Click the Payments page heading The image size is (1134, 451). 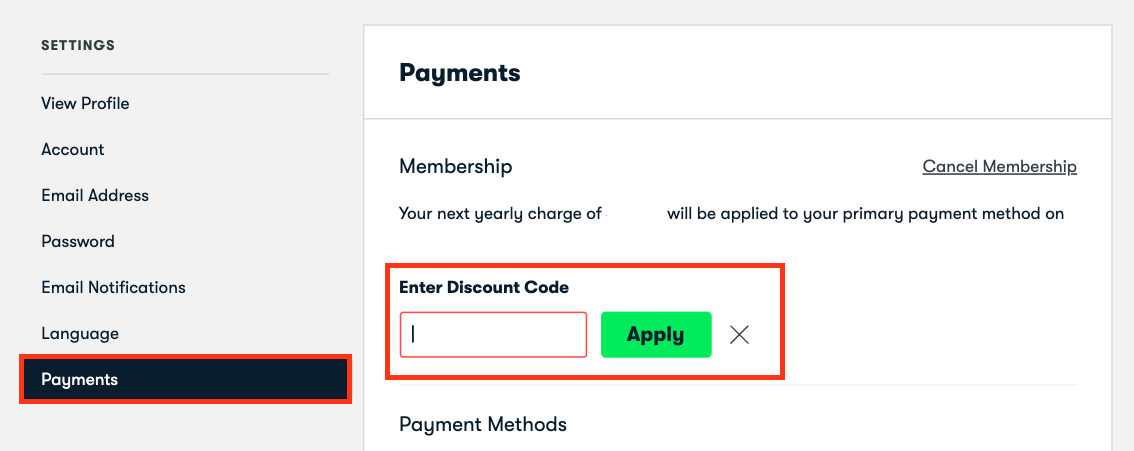point(459,73)
